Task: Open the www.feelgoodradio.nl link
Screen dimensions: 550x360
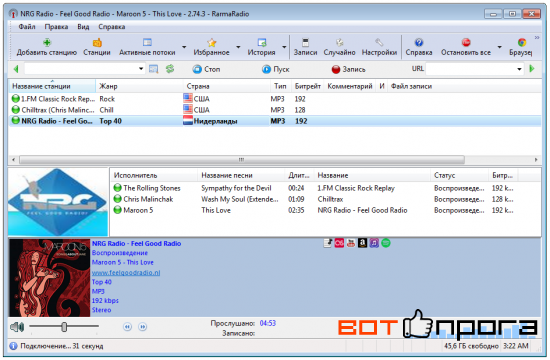Action: pos(126,272)
